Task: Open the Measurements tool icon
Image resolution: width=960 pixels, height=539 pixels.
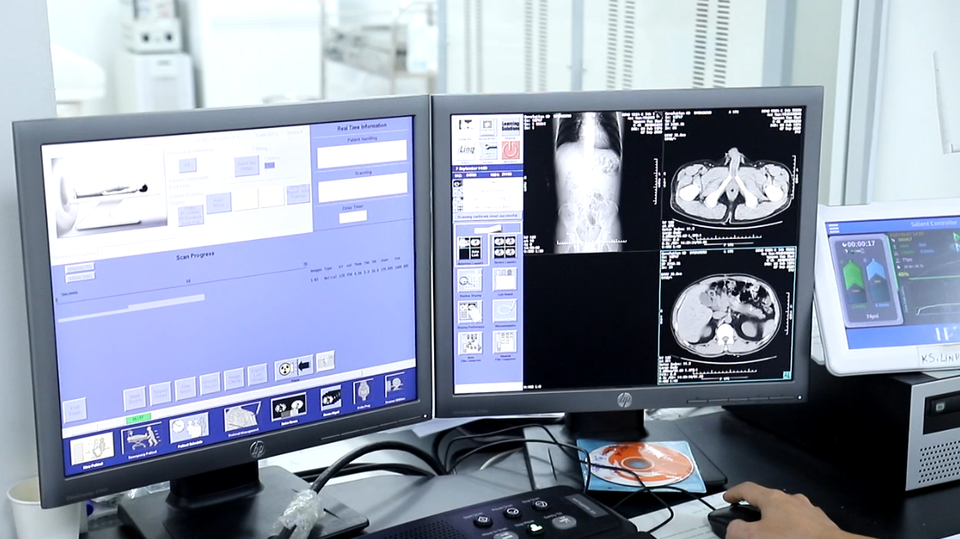Action: coord(504,311)
